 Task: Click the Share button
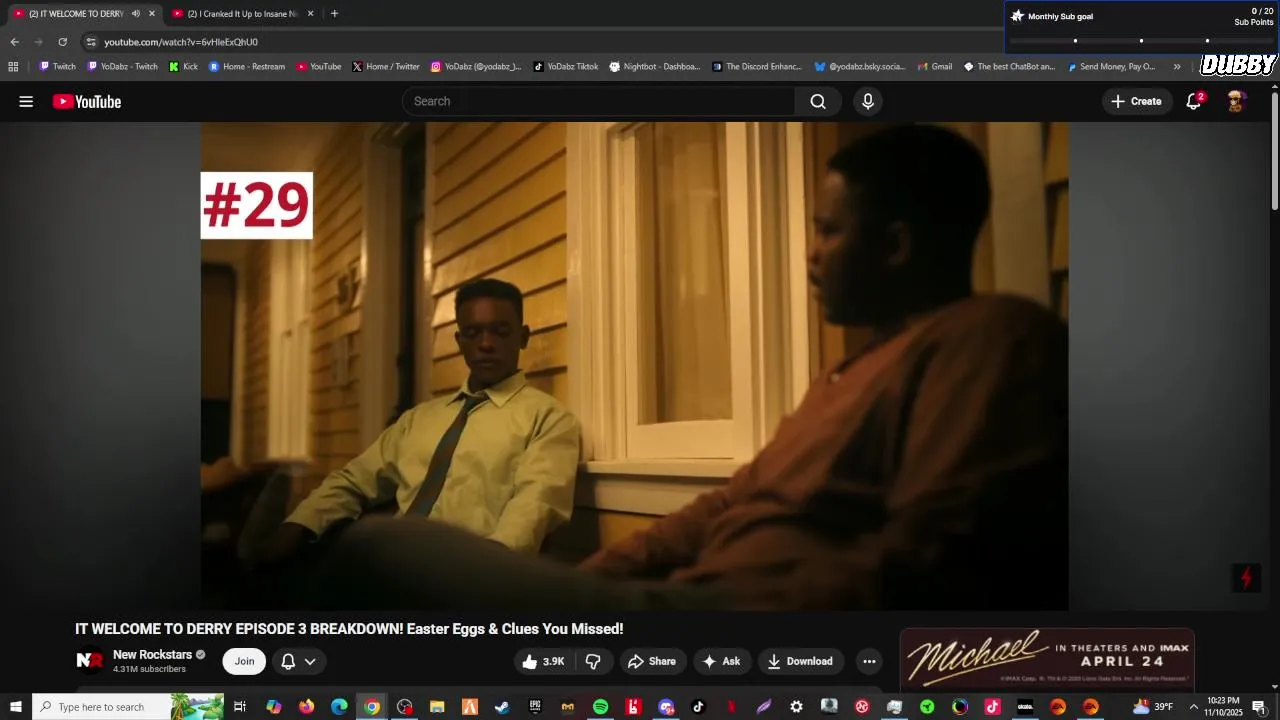652,661
